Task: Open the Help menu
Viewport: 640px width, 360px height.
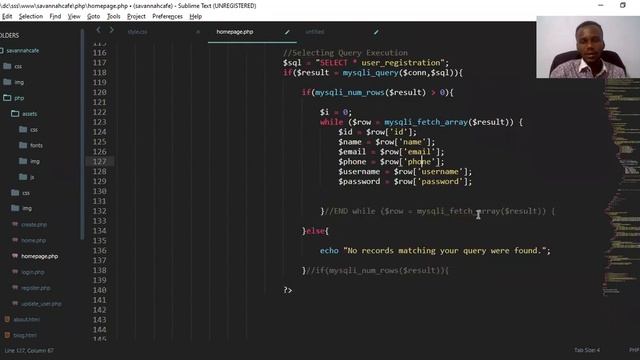Action: 196,16
